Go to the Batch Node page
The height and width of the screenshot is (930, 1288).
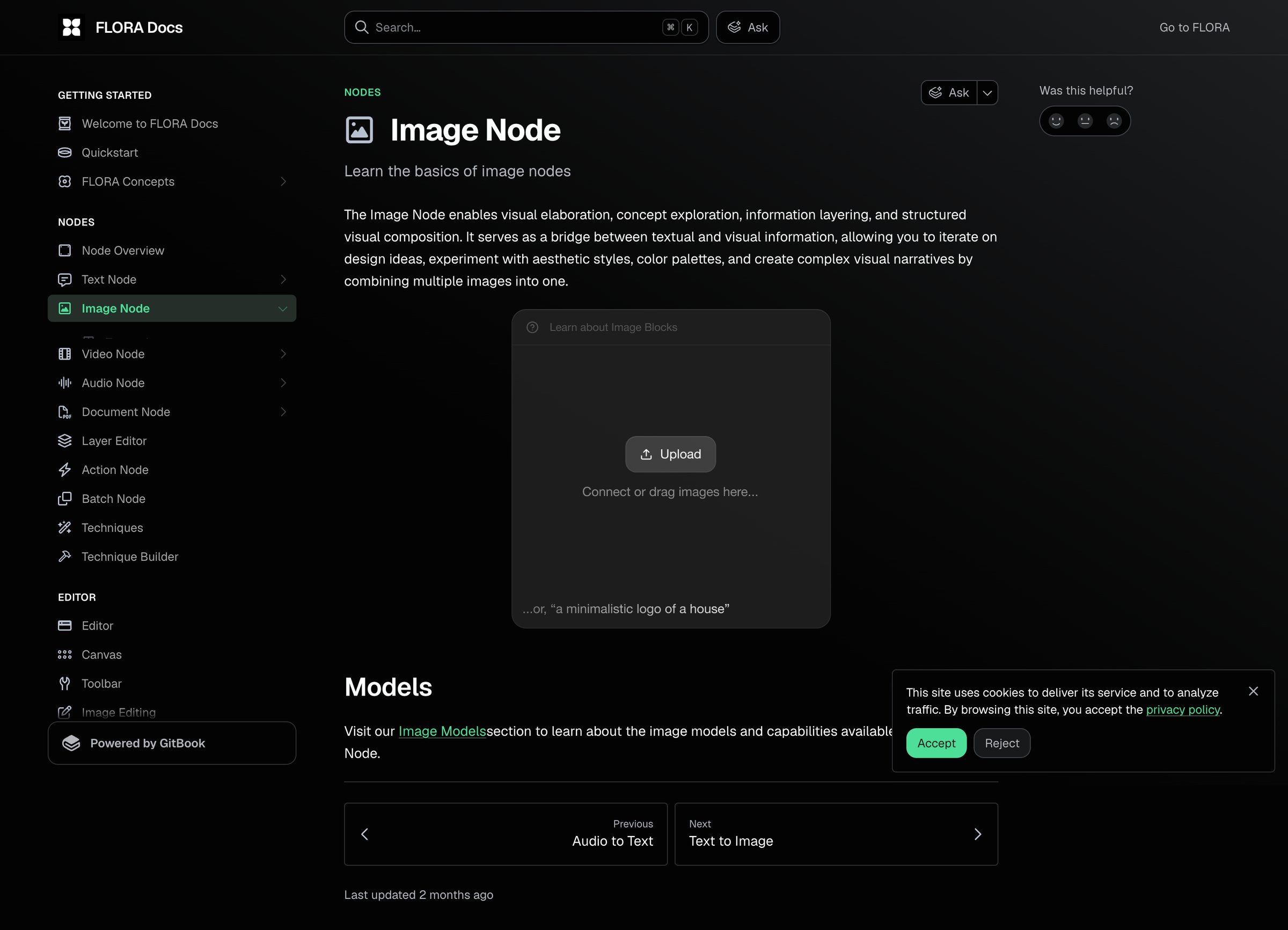pos(172,499)
